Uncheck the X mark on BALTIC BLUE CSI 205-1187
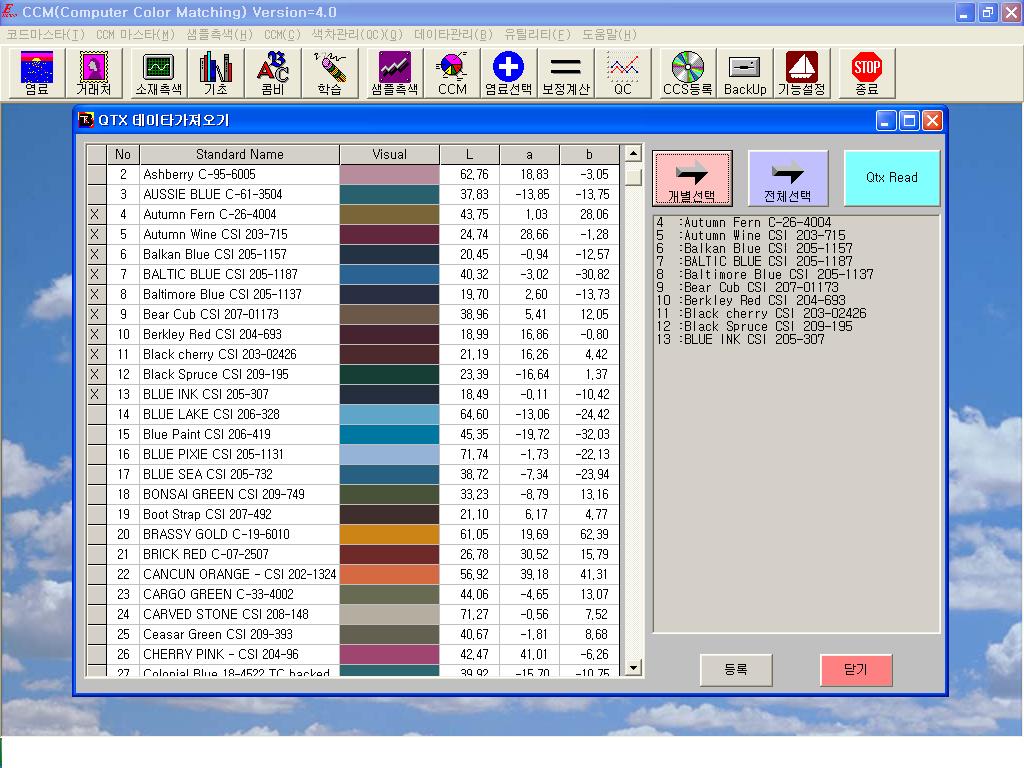1024x768 pixels. click(x=95, y=274)
